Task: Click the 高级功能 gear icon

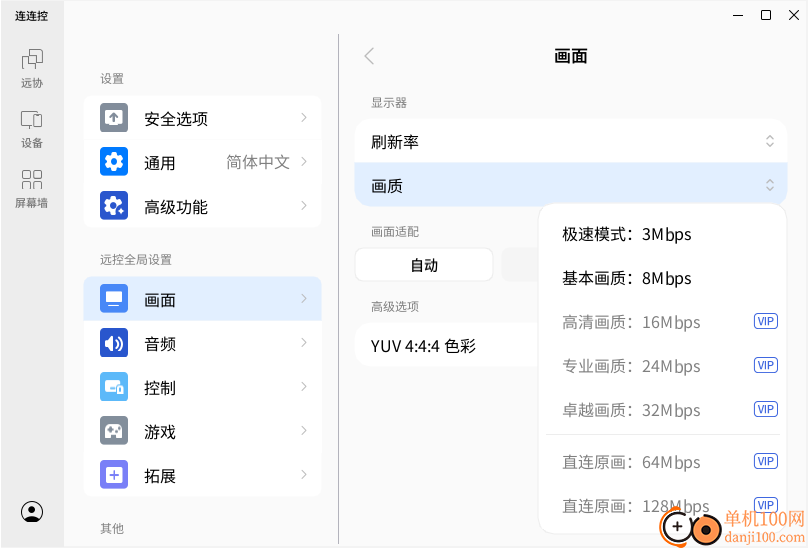Action: 114,206
